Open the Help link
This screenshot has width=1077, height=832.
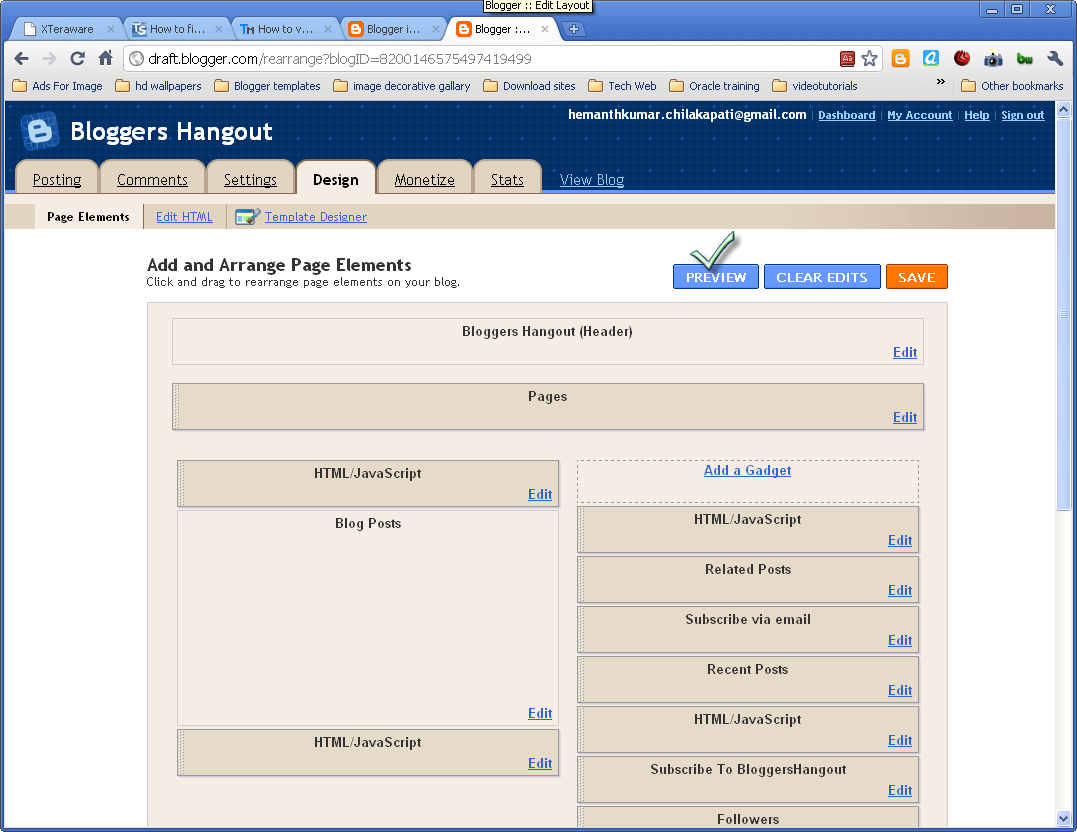pos(977,115)
